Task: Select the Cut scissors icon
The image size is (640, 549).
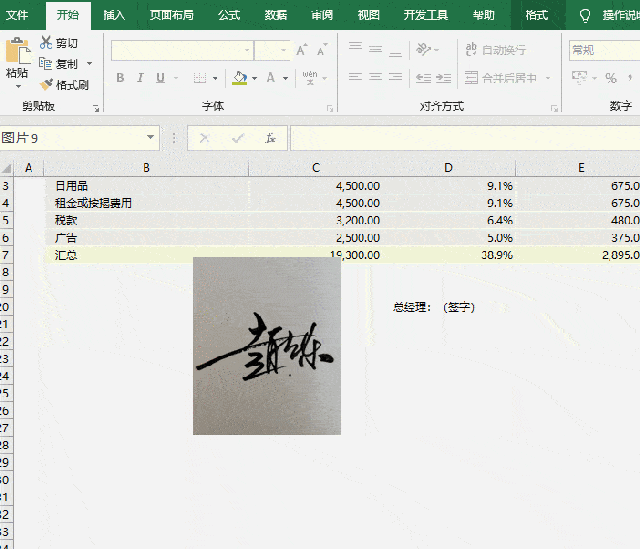Action: 46,42
